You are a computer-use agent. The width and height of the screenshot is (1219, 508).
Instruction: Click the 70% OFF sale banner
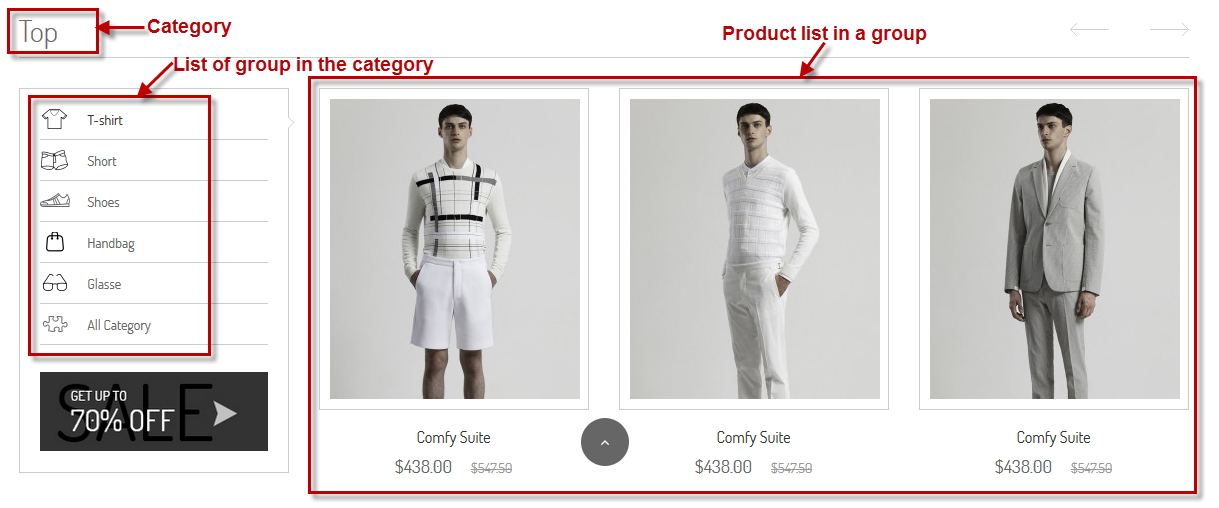(x=154, y=411)
